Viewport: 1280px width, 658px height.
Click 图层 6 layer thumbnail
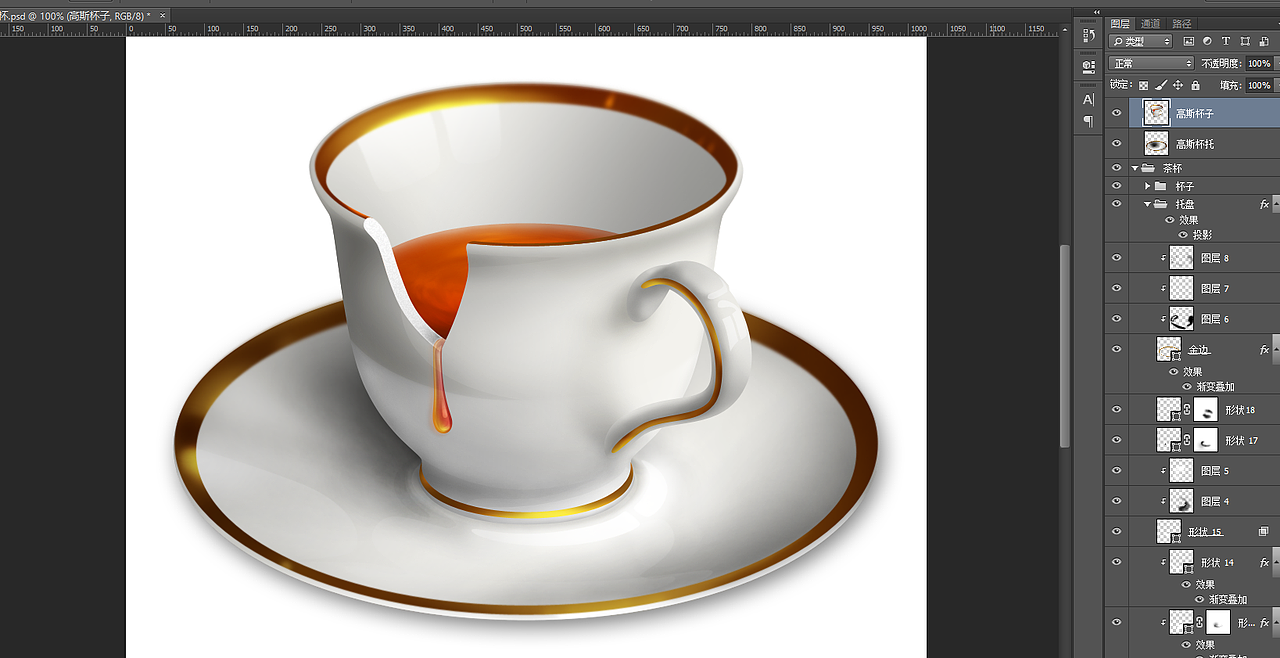(x=1182, y=319)
